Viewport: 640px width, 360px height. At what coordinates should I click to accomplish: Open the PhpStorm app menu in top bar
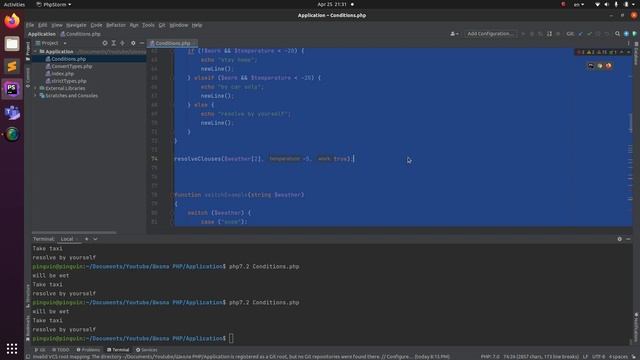[53, 4]
